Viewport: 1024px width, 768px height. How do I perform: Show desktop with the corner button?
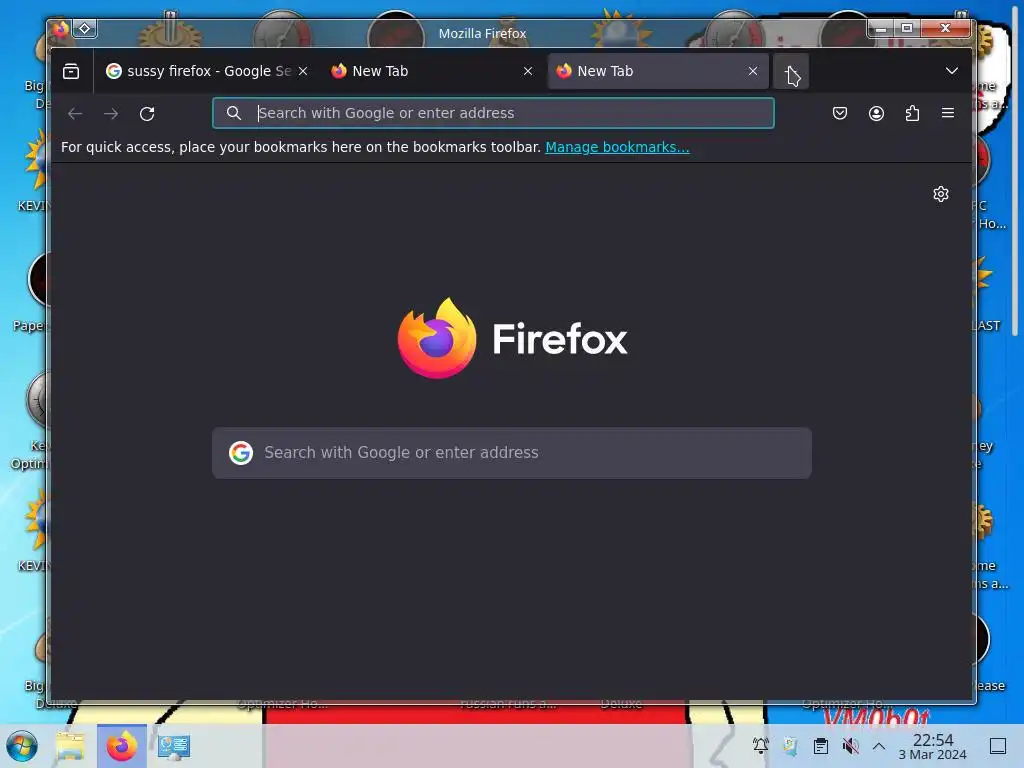(x=998, y=746)
